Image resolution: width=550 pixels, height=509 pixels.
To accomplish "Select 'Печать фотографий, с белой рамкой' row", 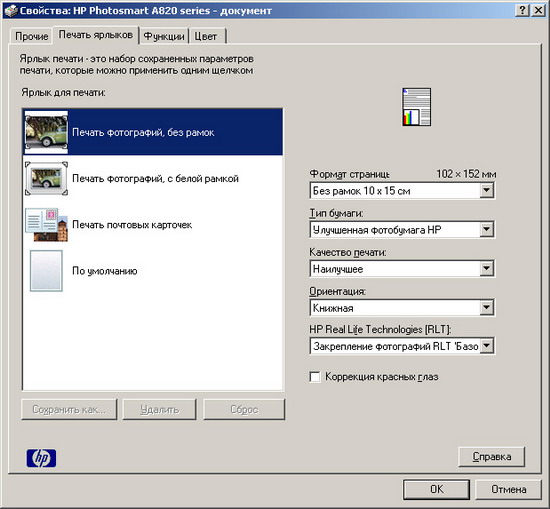I will coord(153,179).
